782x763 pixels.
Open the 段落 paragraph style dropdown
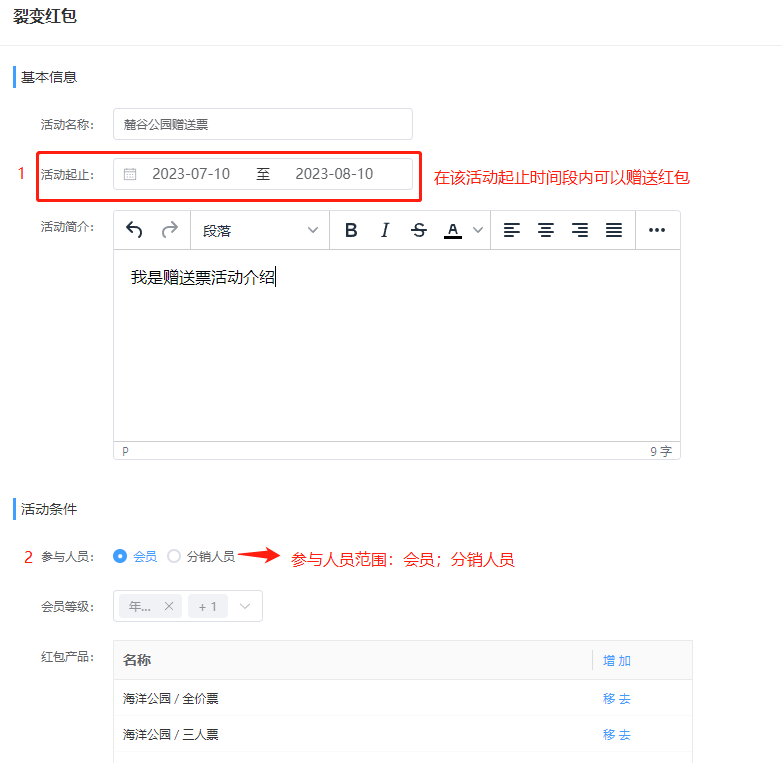coord(260,230)
